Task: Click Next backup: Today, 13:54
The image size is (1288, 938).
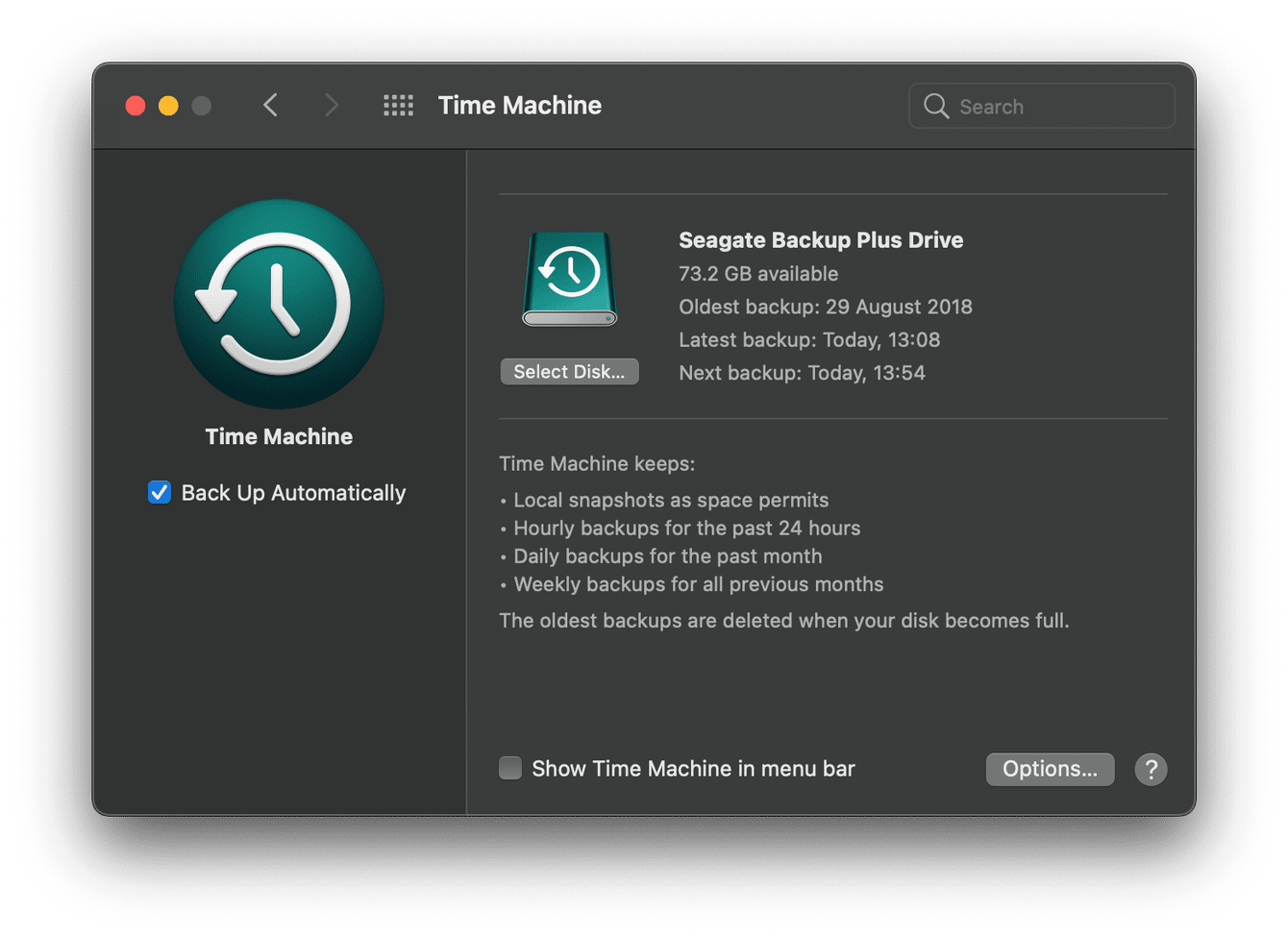Action: [802, 373]
